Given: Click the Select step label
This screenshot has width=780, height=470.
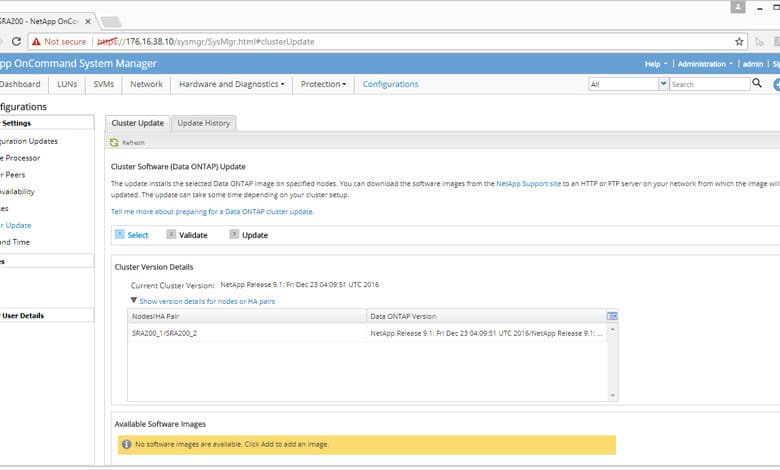Looking at the screenshot, I should (138, 235).
